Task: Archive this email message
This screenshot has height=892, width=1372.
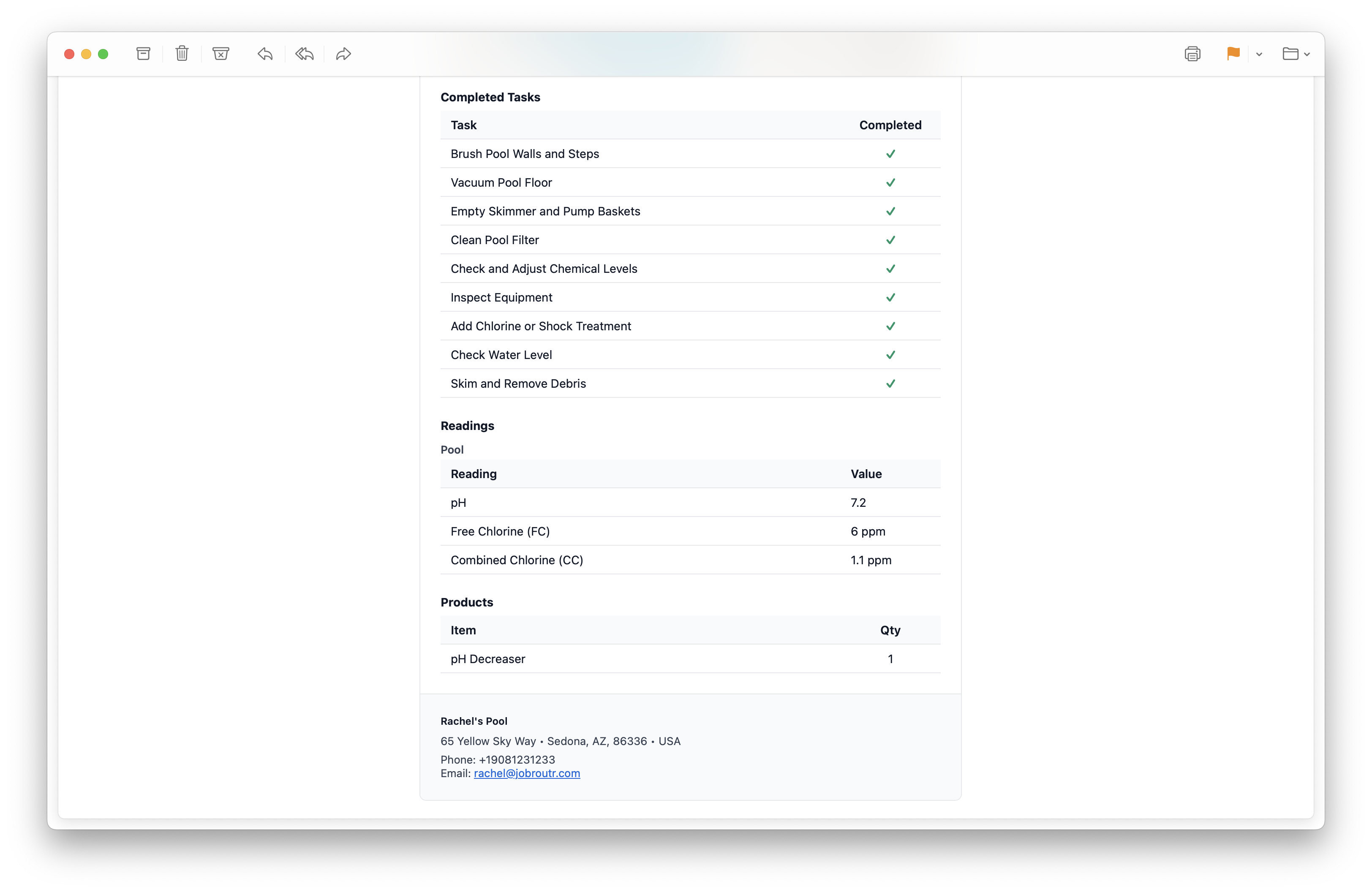Action: (x=143, y=54)
